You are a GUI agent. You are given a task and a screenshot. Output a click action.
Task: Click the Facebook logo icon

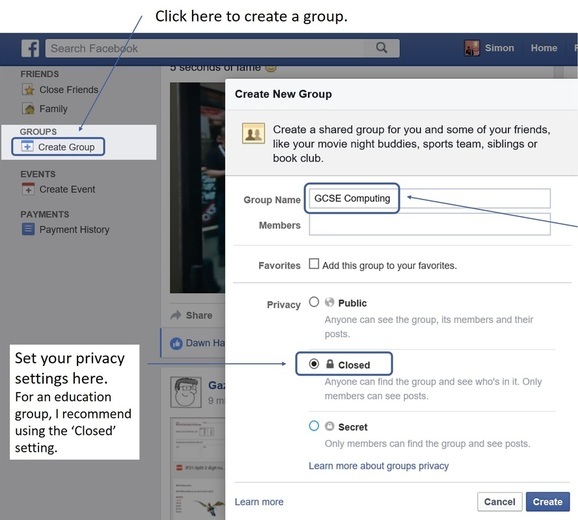(30, 48)
